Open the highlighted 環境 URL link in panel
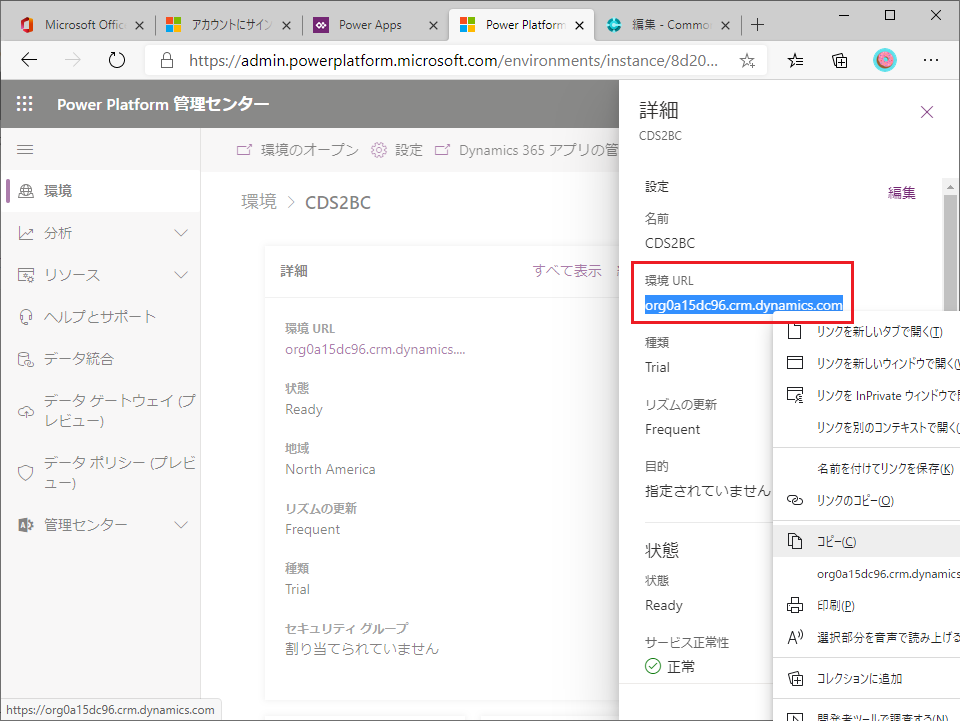 (743, 305)
